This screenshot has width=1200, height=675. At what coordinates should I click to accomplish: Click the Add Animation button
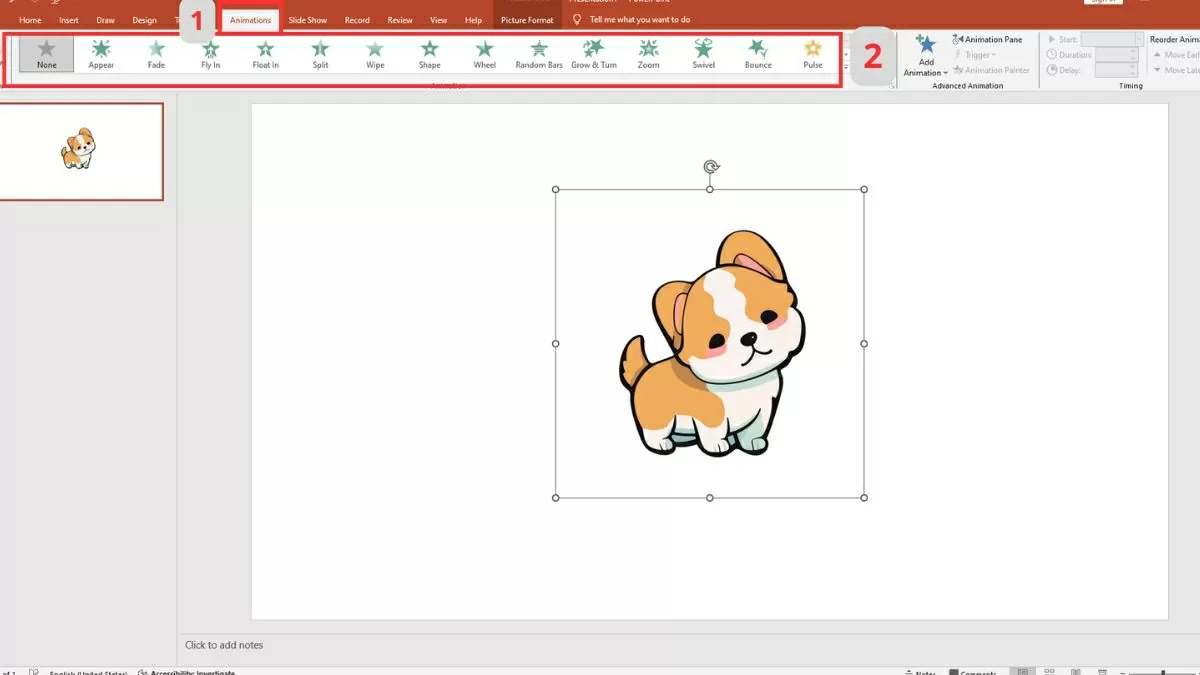pyautogui.click(x=924, y=55)
